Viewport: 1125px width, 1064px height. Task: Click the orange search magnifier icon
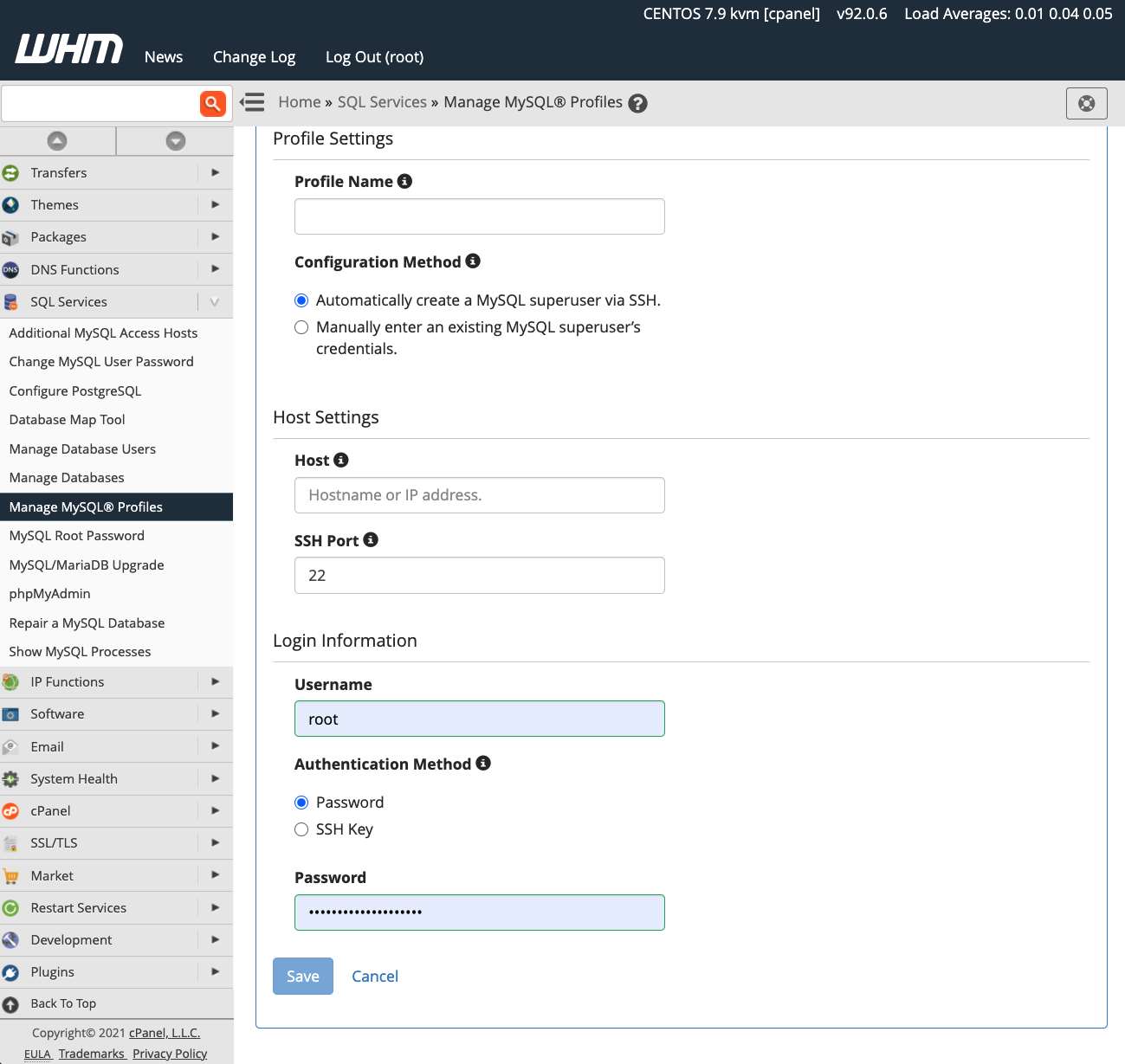[x=213, y=103]
